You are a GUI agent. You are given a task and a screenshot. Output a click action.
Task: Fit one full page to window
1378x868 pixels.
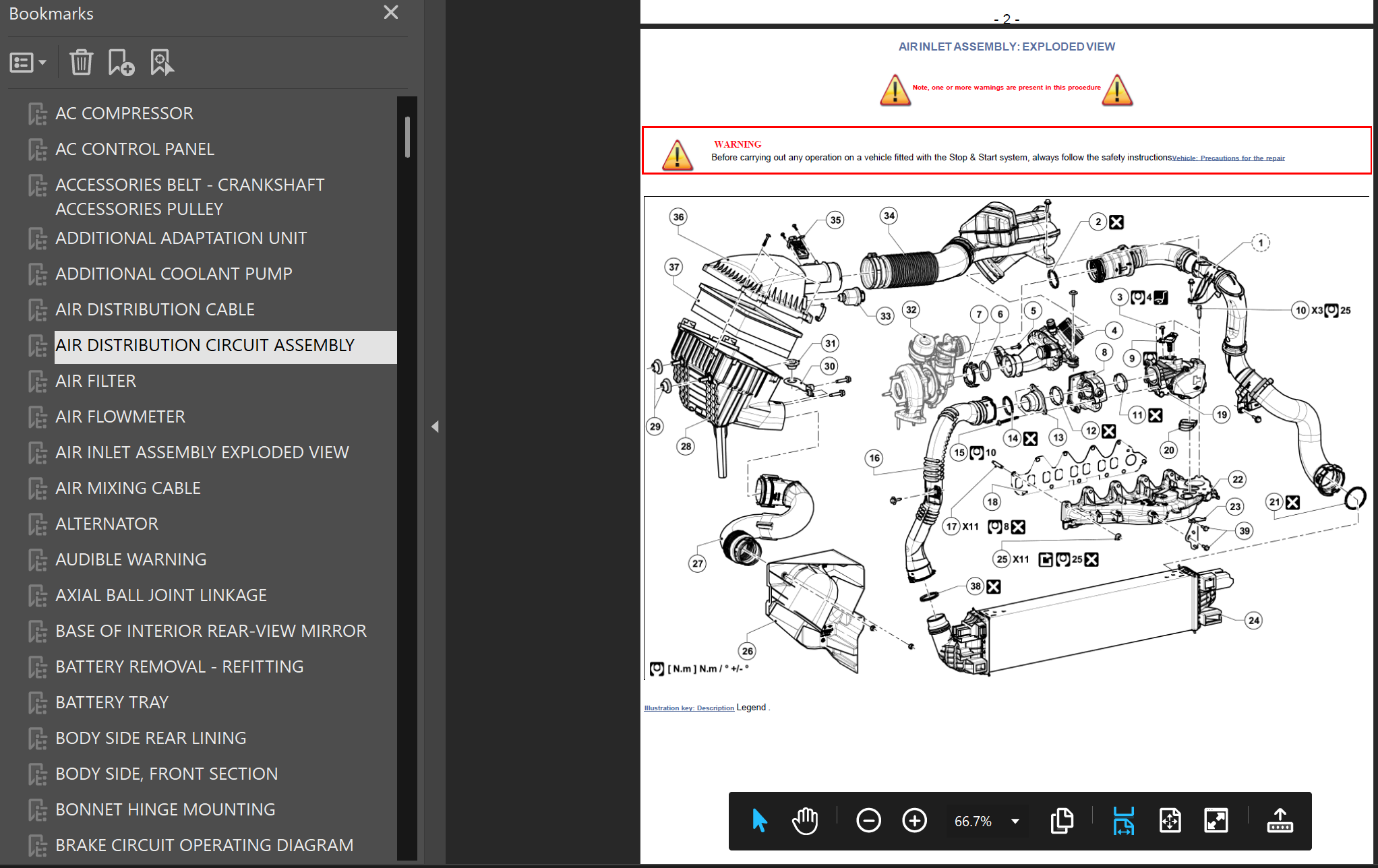pos(1170,821)
